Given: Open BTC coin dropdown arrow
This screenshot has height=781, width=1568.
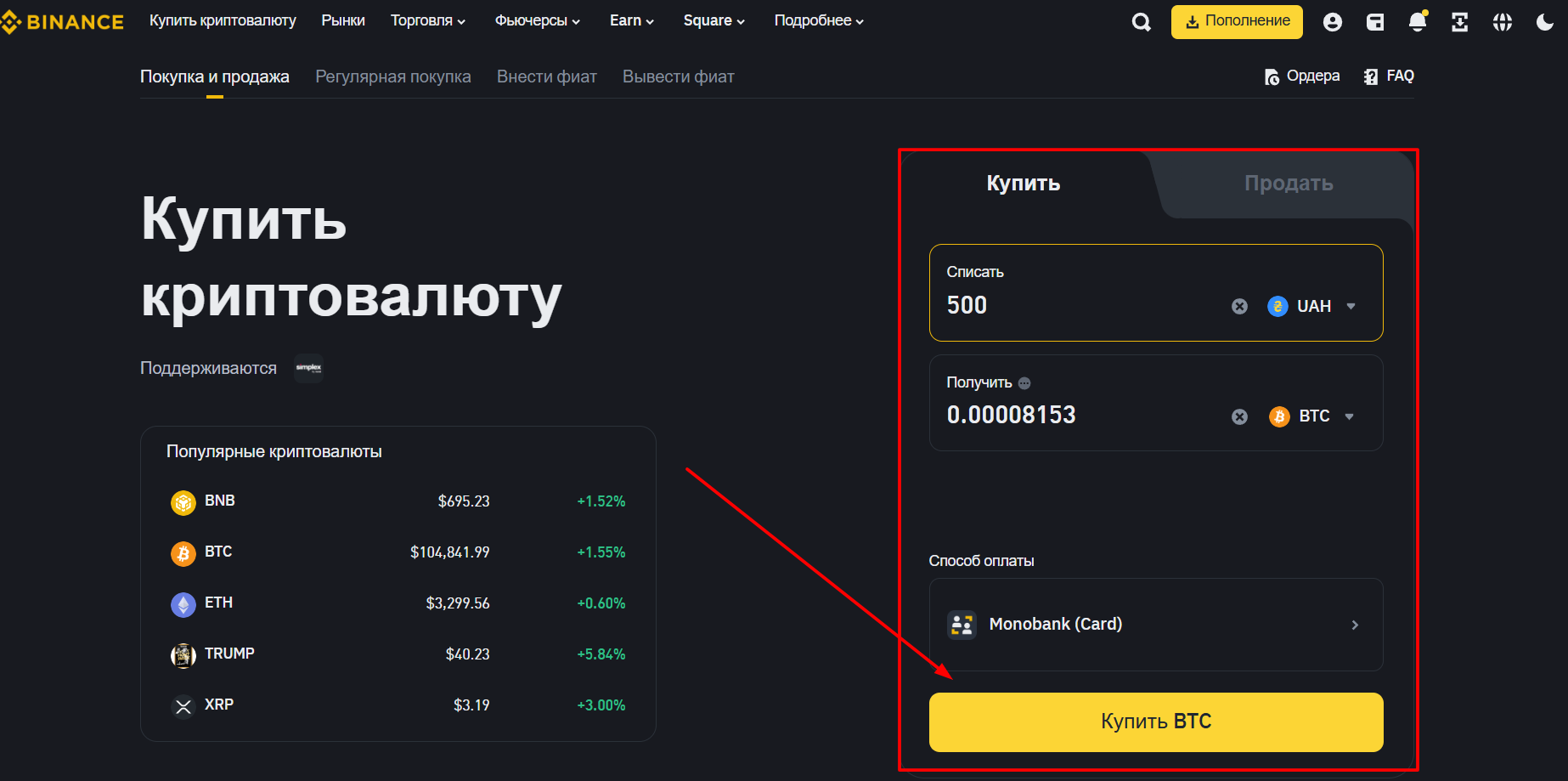Looking at the screenshot, I should point(1349,416).
